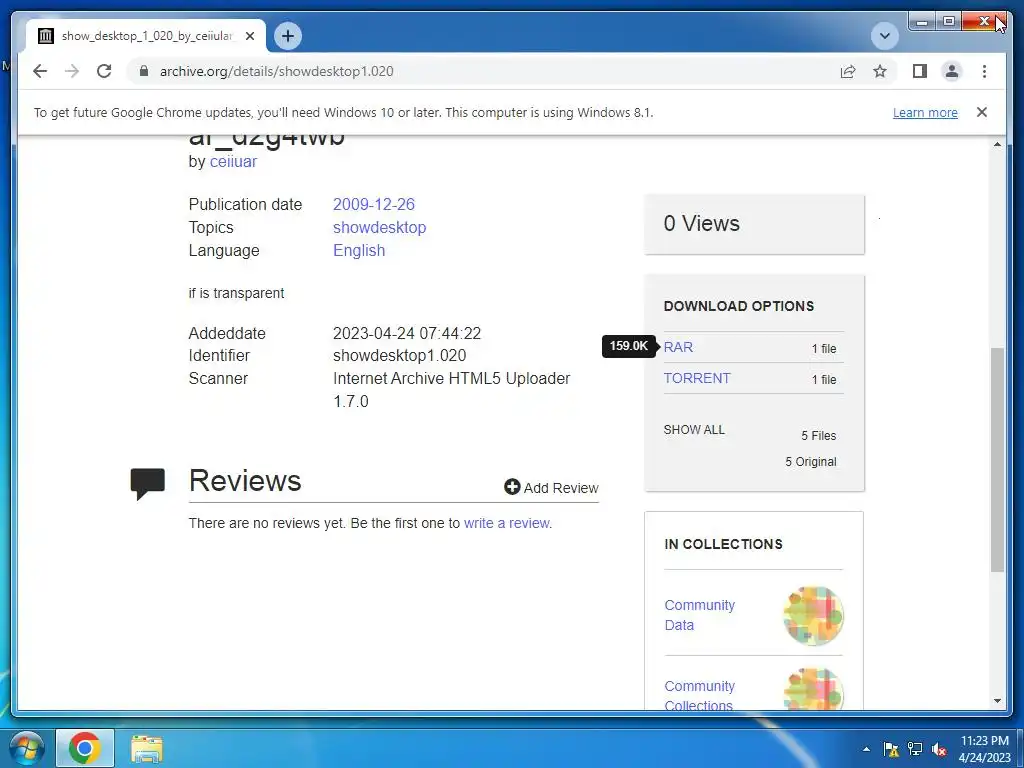Image resolution: width=1024 pixels, height=768 pixels.
Task: Download the RAR file
Action: coord(678,347)
